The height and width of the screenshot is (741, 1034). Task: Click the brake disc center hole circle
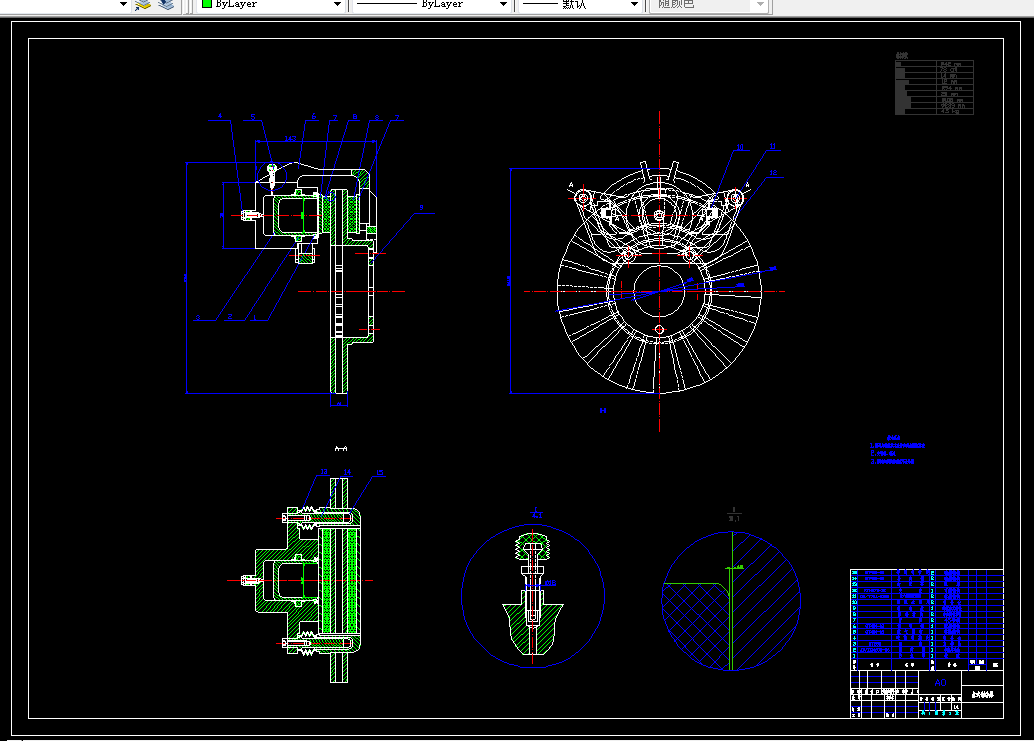(x=659, y=291)
